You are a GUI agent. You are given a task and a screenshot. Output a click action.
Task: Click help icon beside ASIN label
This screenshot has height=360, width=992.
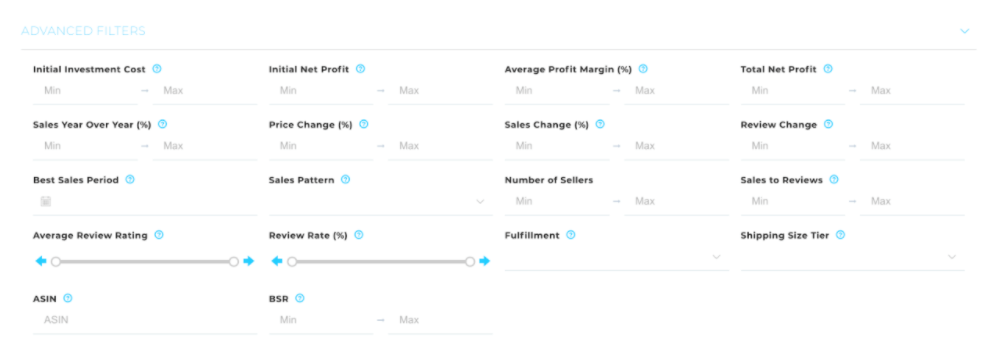(68, 298)
